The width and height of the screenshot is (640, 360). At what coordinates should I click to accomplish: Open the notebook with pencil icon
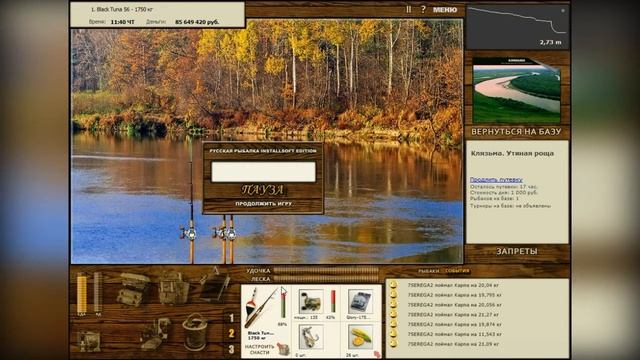215,285
